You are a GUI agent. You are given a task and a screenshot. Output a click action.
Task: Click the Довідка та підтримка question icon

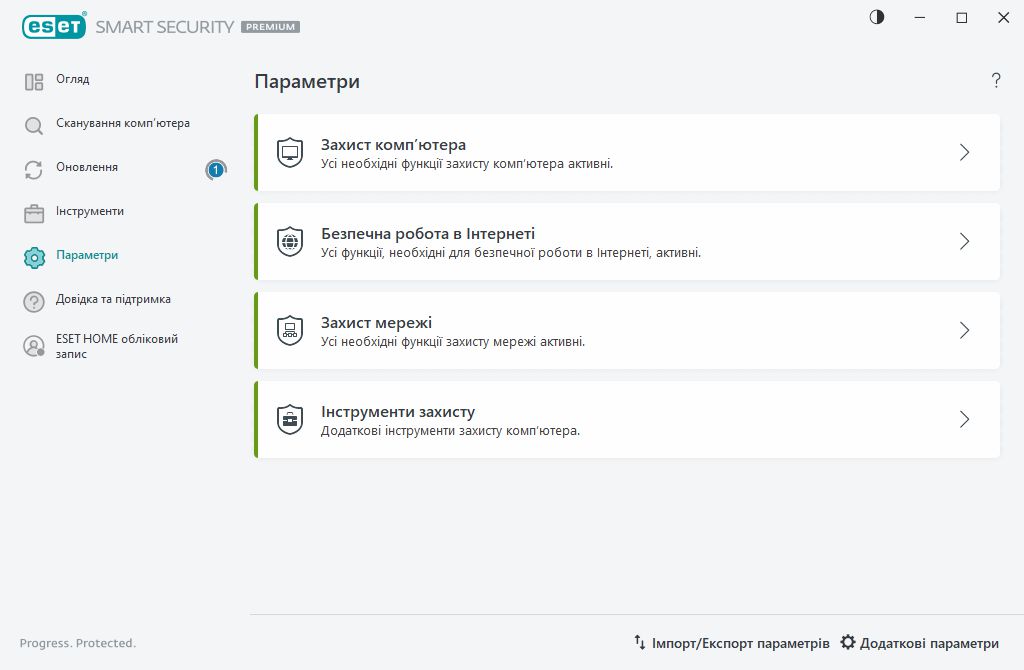click(x=34, y=302)
